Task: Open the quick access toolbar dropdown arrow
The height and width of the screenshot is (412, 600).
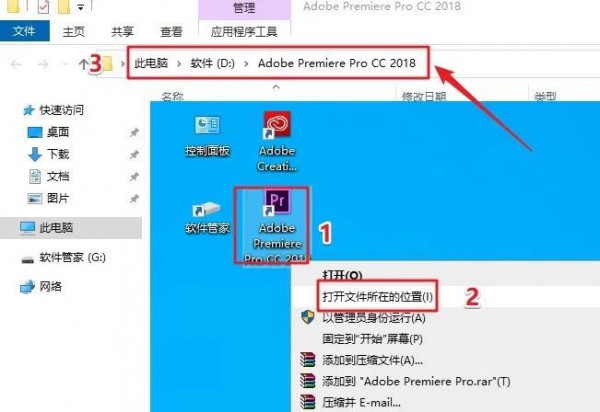Action: 80,7
